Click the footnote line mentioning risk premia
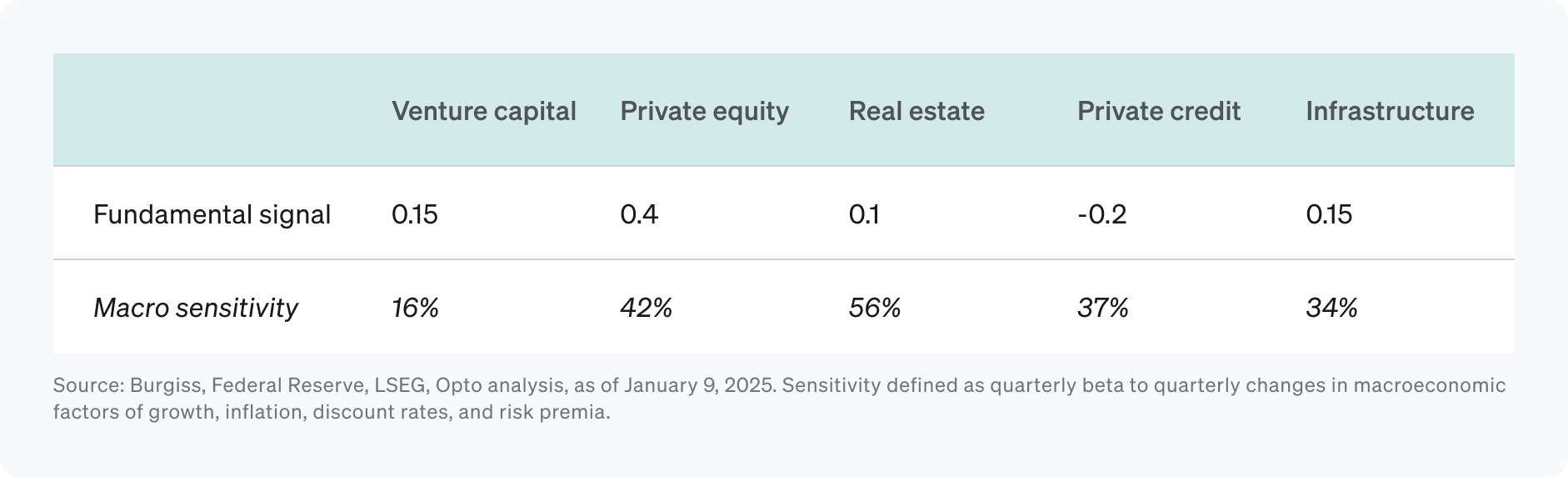1568x477 pixels. click(332, 412)
